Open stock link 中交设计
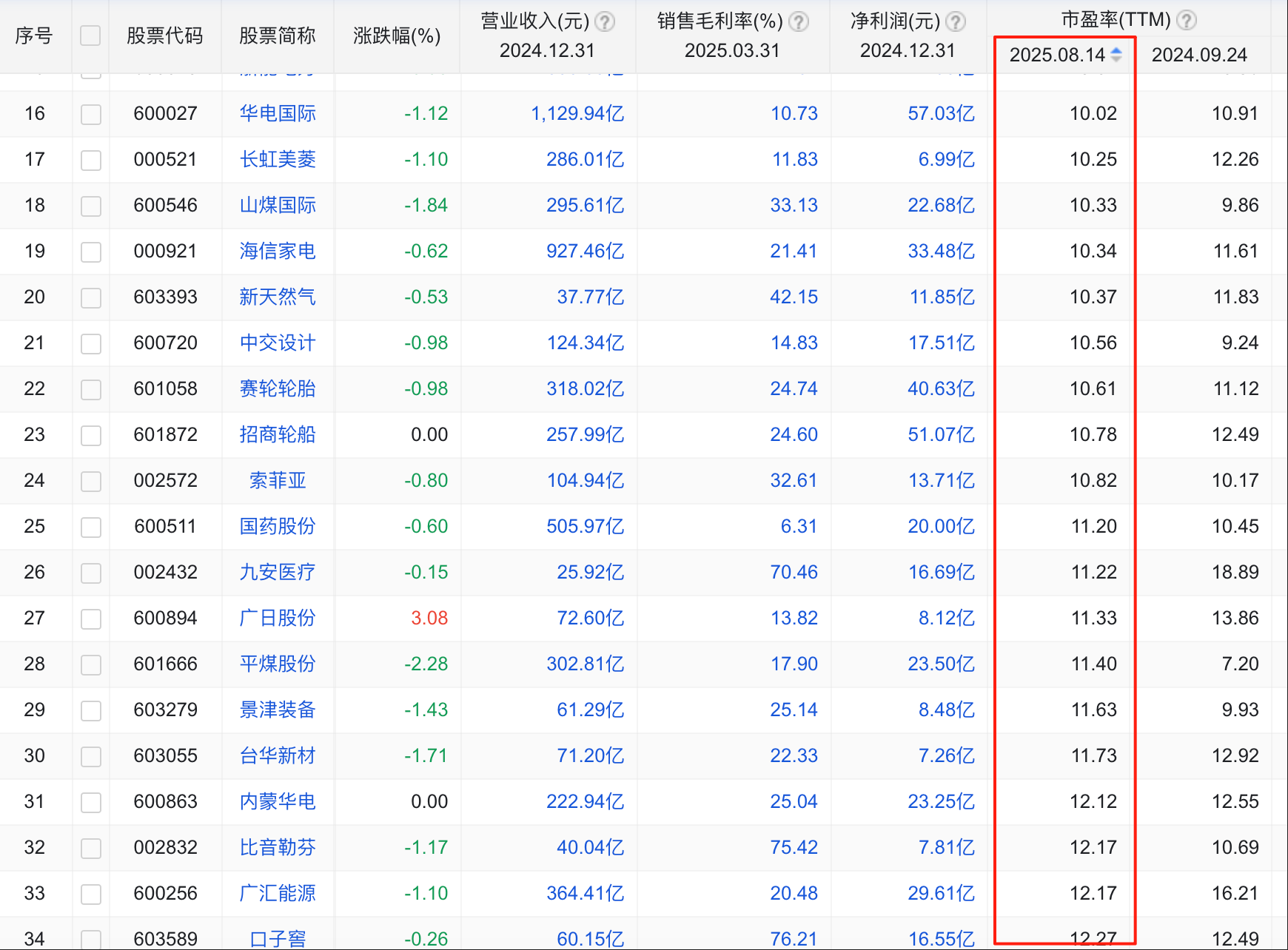The height and width of the screenshot is (950, 1288). [278, 343]
